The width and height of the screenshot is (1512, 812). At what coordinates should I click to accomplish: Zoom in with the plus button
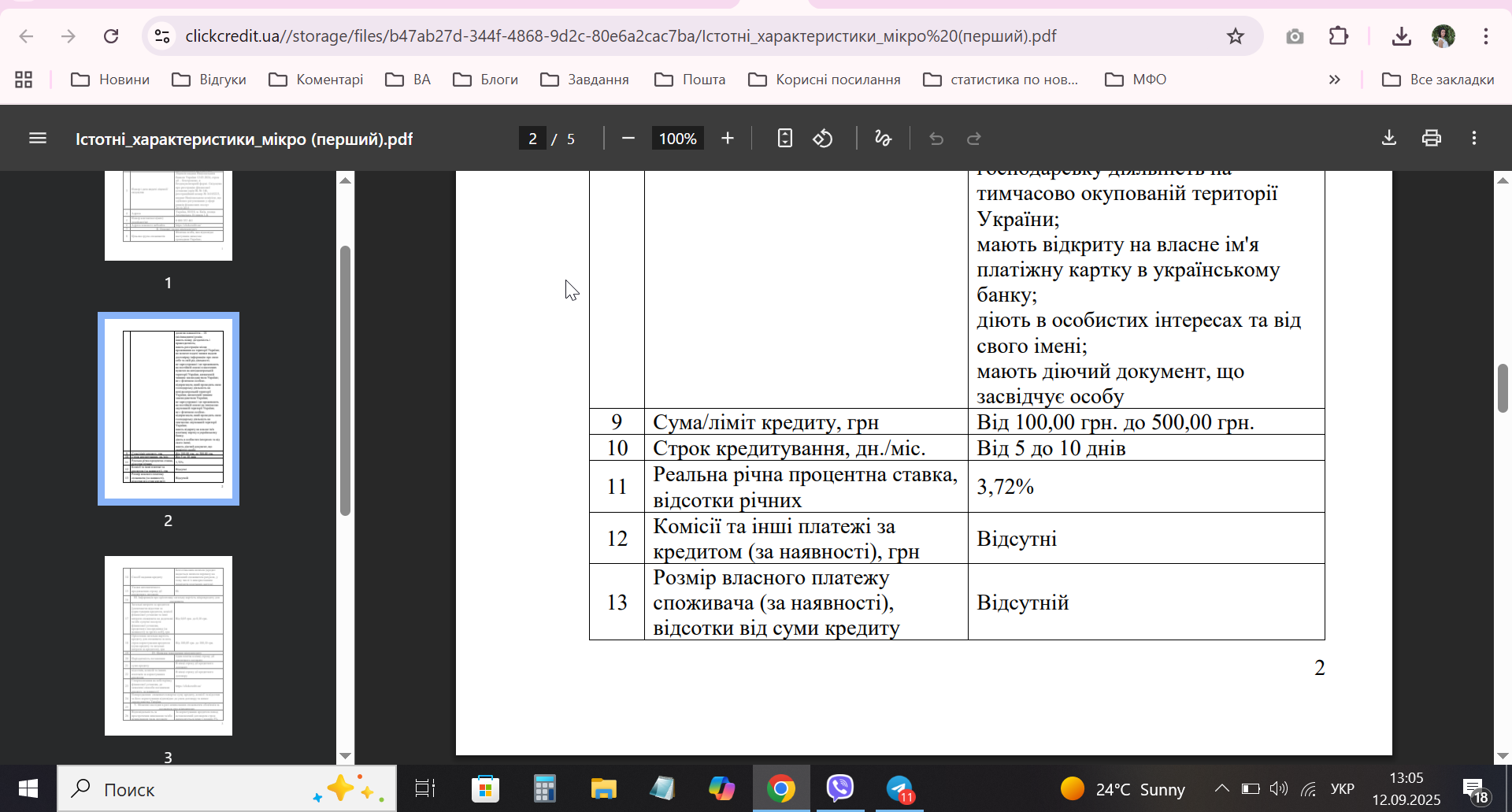coord(728,139)
